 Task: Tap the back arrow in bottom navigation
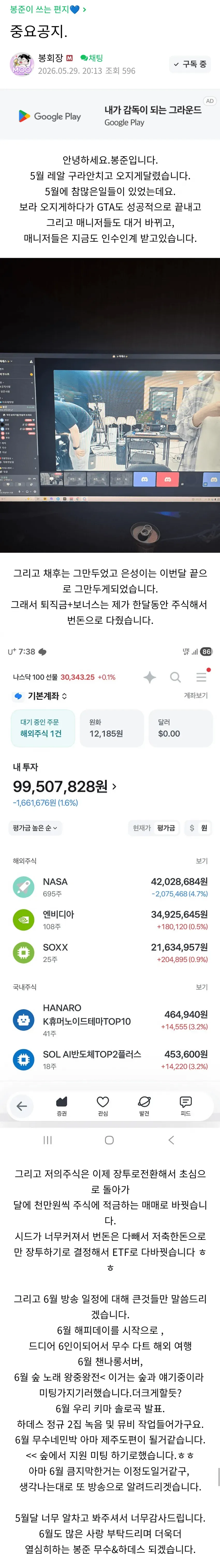click(x=22, y=1106)
